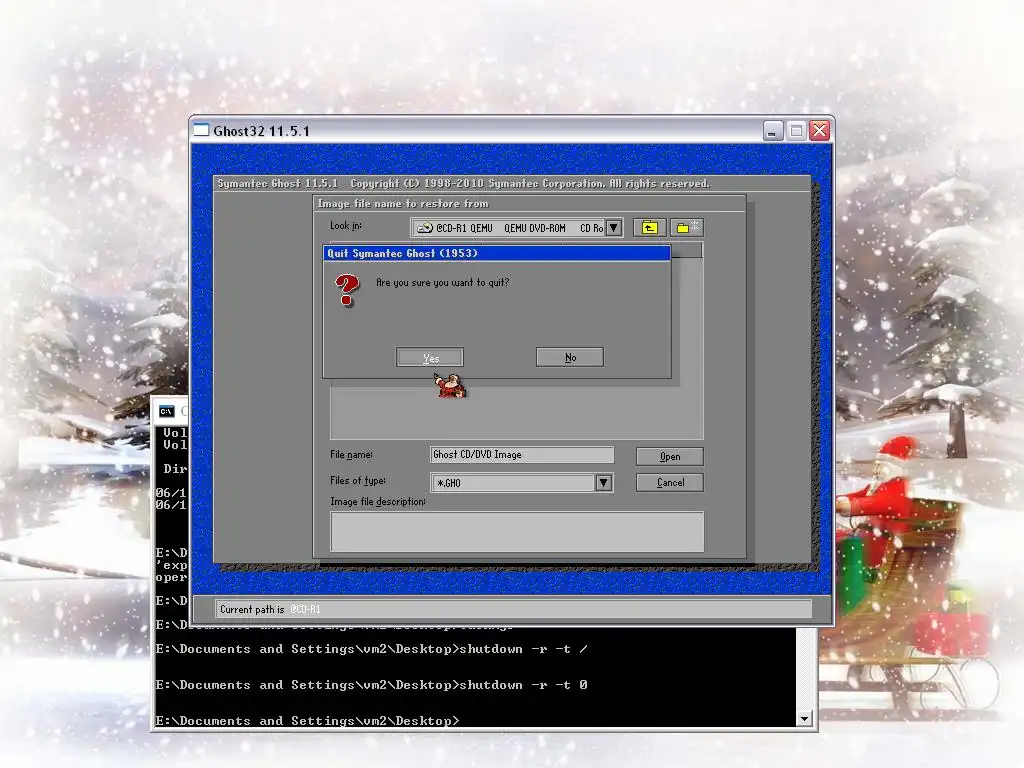The height and width of the screenshot is (768, 1024).
Task: Click the Cancel button in file dialog
Action: pos(669,483)
